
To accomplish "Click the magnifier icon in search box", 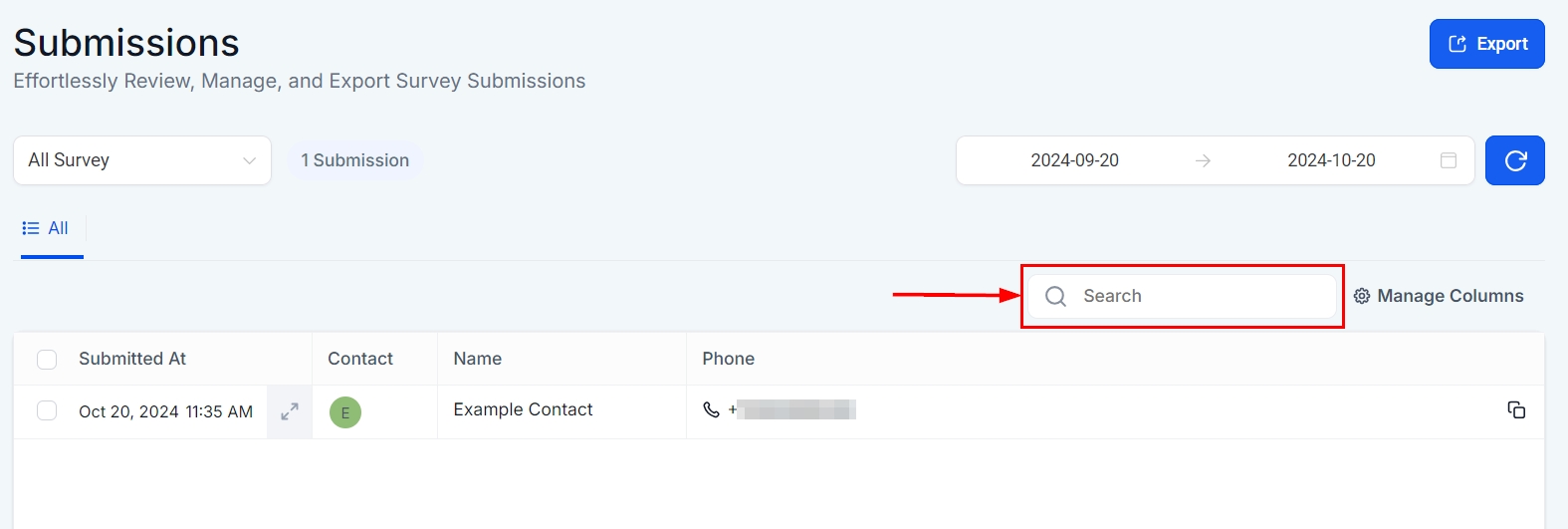I will point(1055,296).
